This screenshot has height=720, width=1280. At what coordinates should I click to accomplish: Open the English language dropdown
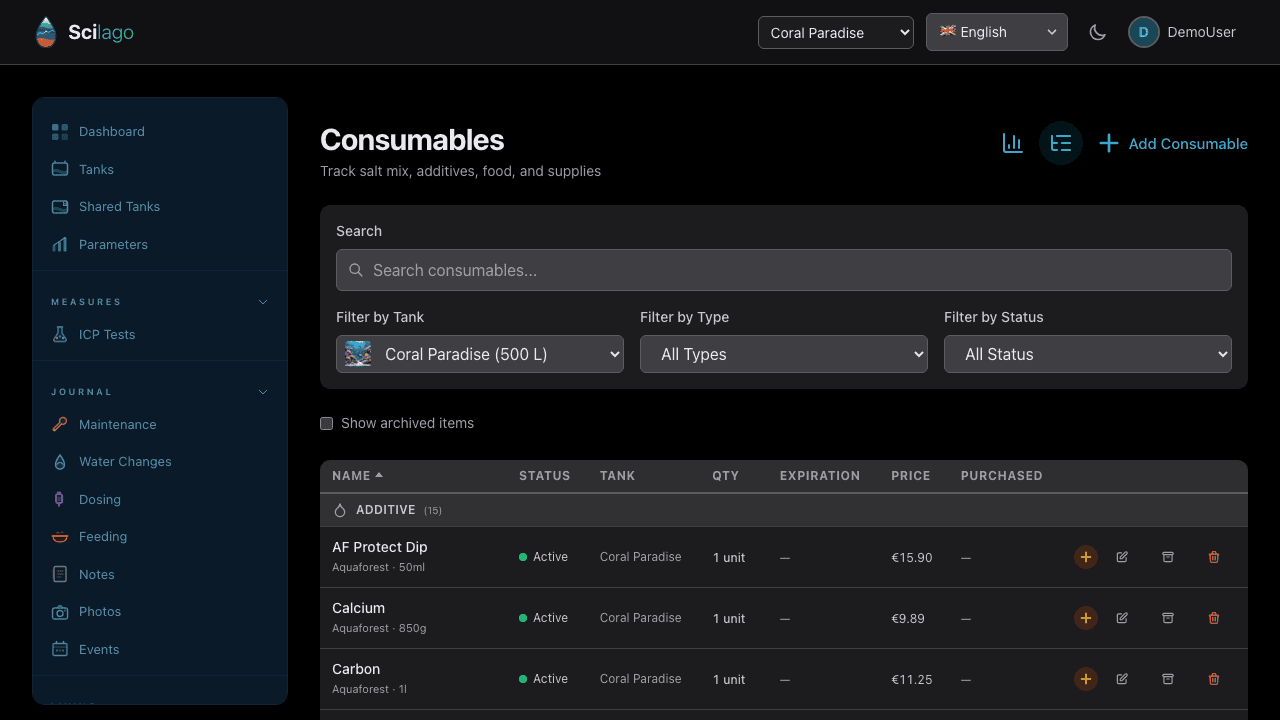tap(997, 32)
